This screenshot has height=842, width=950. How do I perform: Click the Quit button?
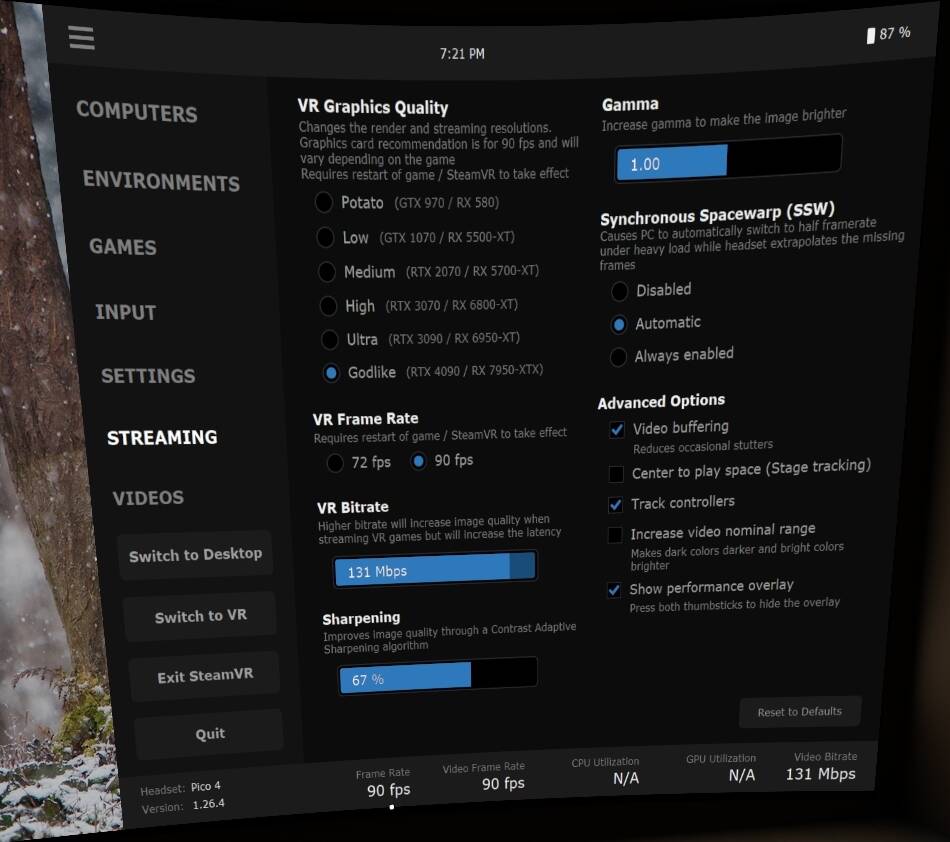pos(209,734)
